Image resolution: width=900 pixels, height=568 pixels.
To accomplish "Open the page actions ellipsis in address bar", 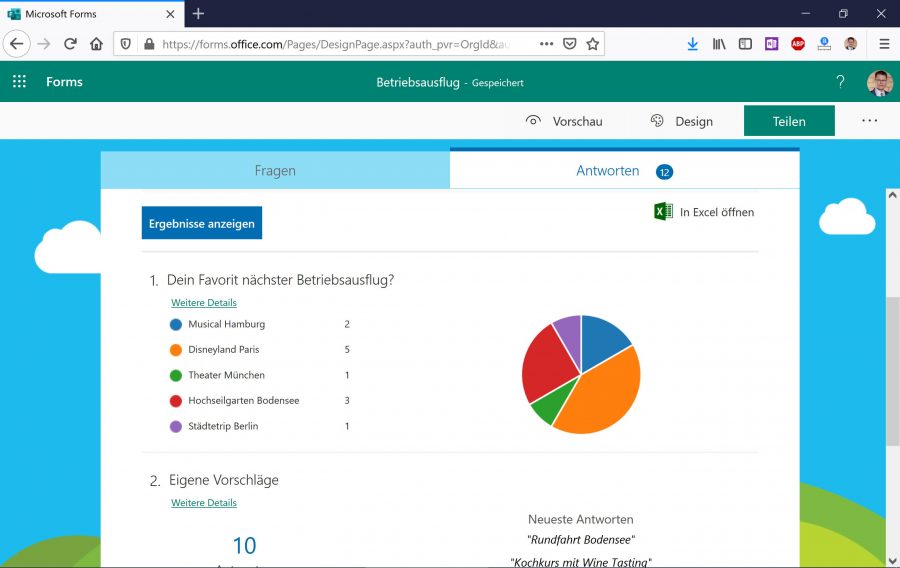I will (546, 44).
